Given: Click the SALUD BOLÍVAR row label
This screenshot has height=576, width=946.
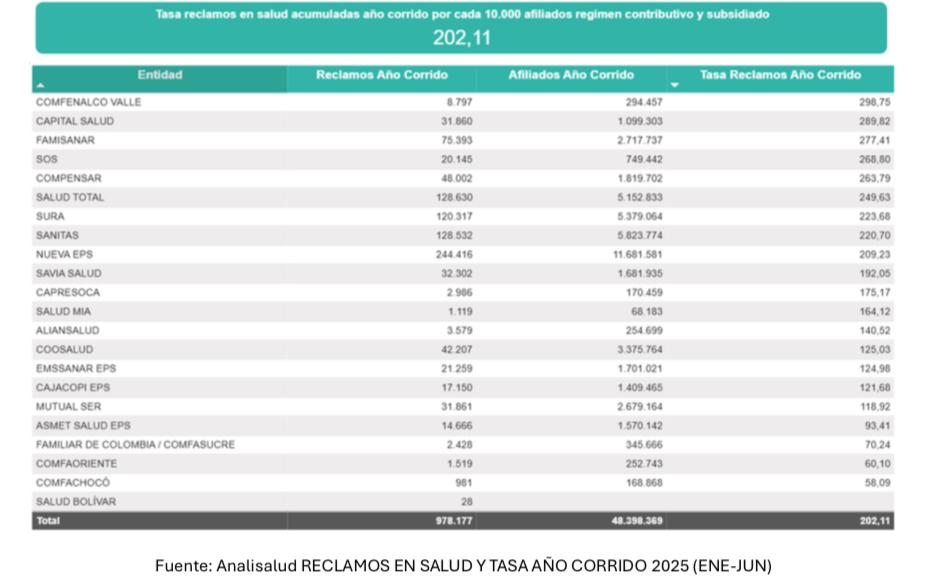Looking at the screenshot, I should (75, 501).
